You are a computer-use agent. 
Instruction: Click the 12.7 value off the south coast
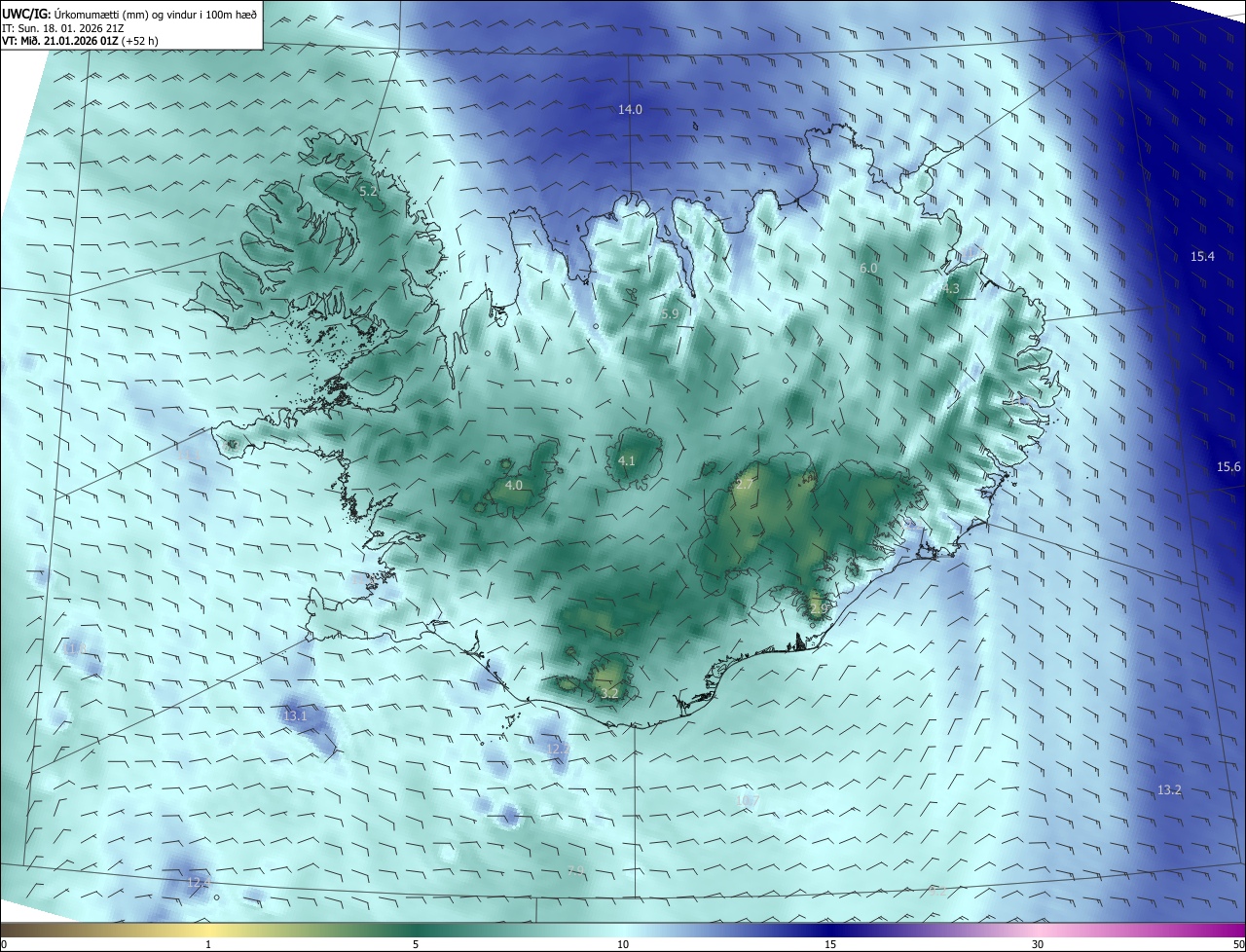[557, 749]
